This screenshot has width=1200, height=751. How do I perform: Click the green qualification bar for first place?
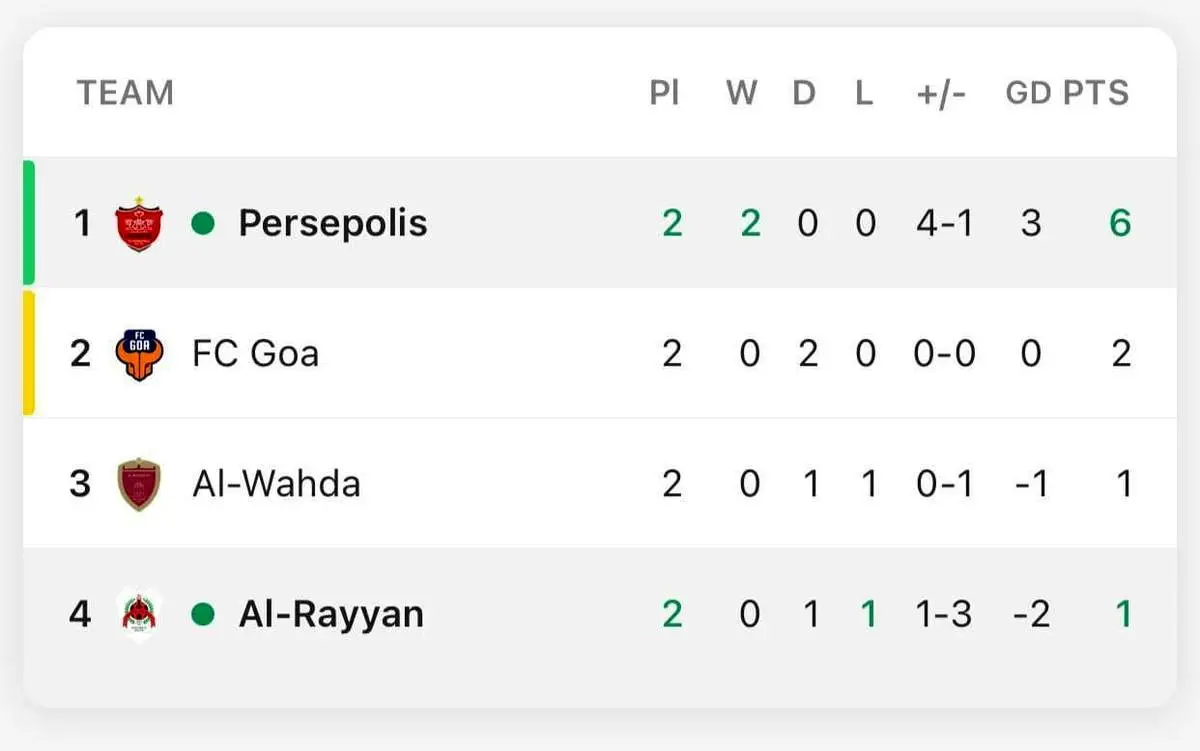pyautogui.click(x=29, y=222)
